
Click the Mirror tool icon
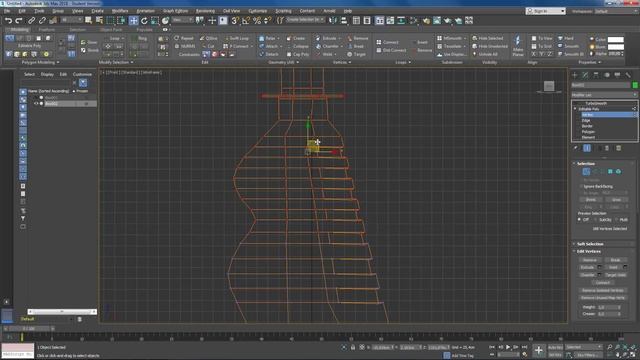pyautogui.click(x=333, y=20)
